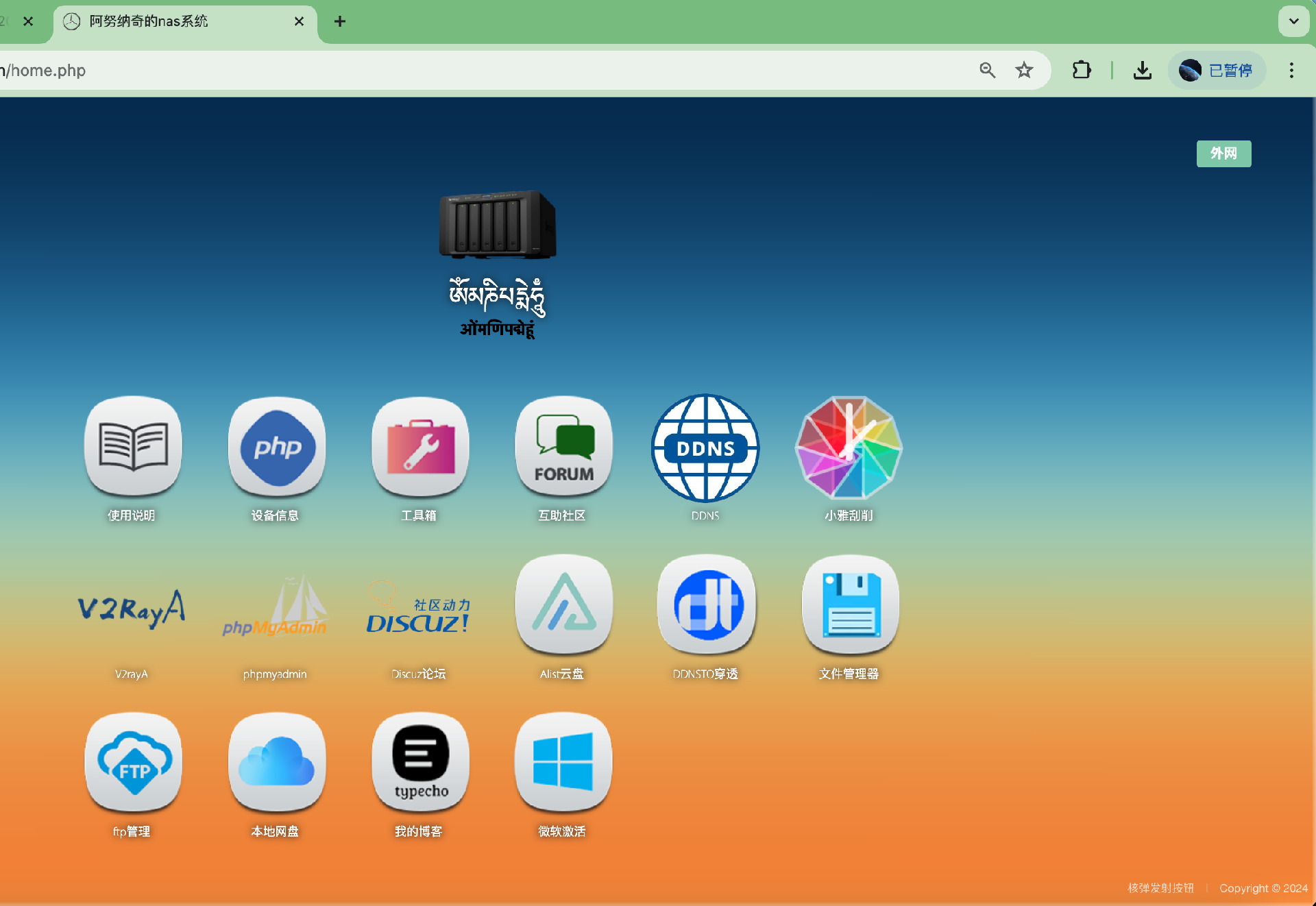1316x906 pixels.
Task: Click the 核弹发射按钮 footer link
Action: pyautogui.click(x=1160, y=888)
